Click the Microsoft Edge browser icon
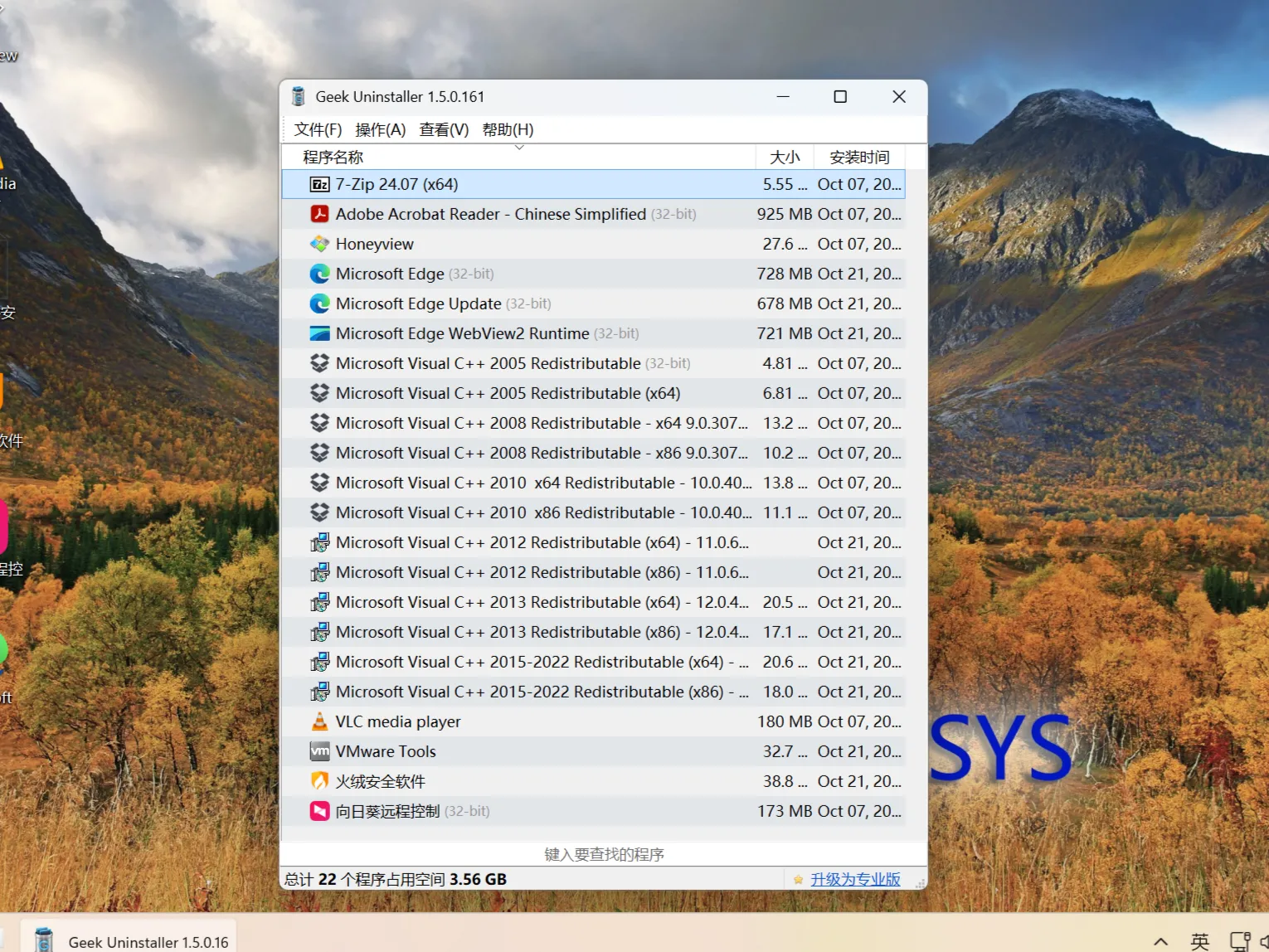The height and width of the screenshot is (952, 1269). click(319, 274)
